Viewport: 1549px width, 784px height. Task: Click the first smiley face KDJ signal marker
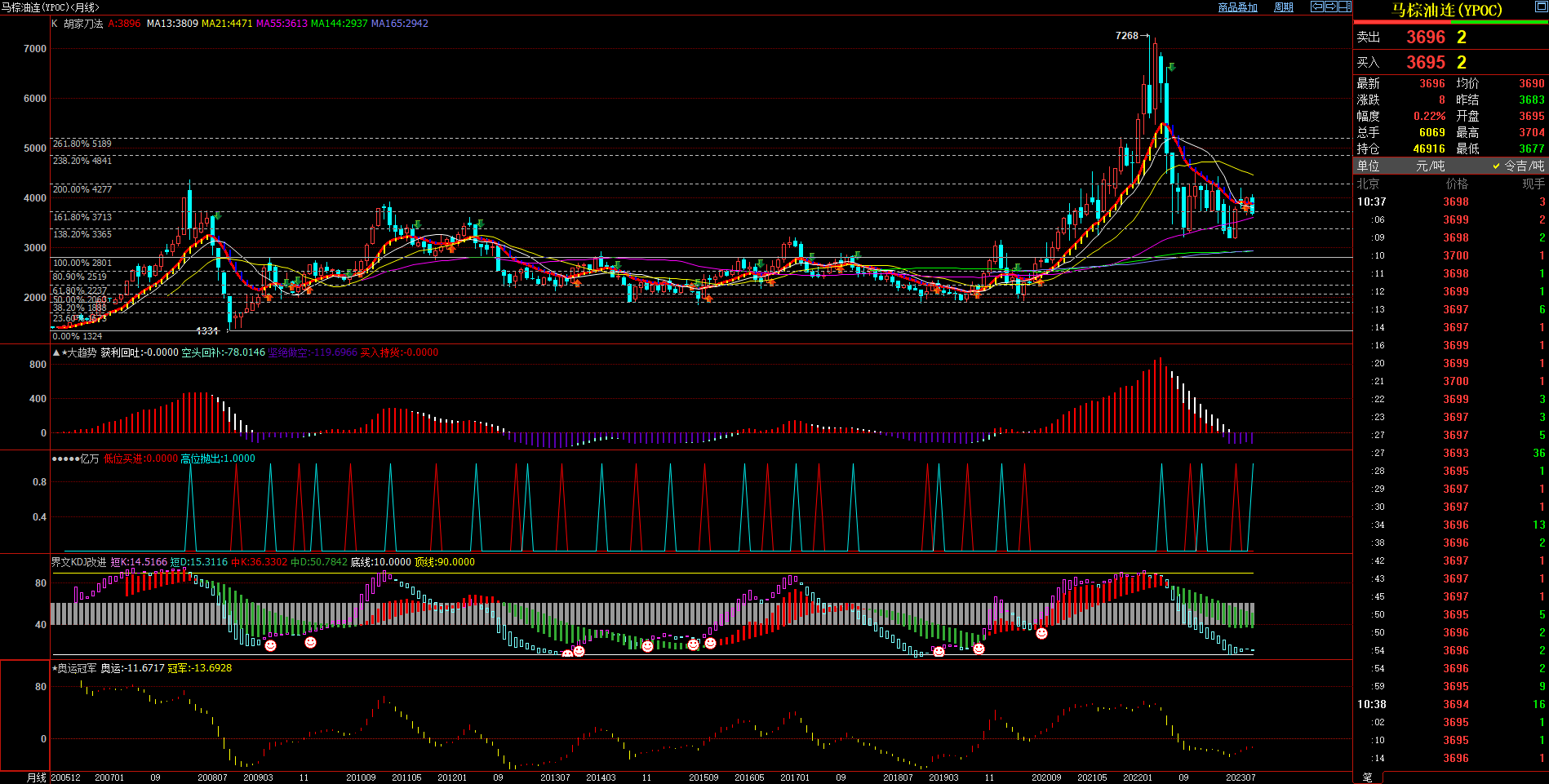click(x=270, y=645)
